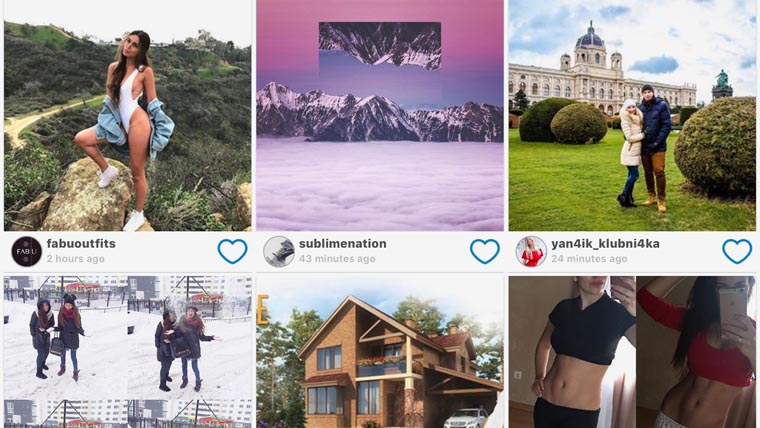Screen dimensions: 760x428
Task: Open the brick house rendering post
Action: (x=380, y=352)
